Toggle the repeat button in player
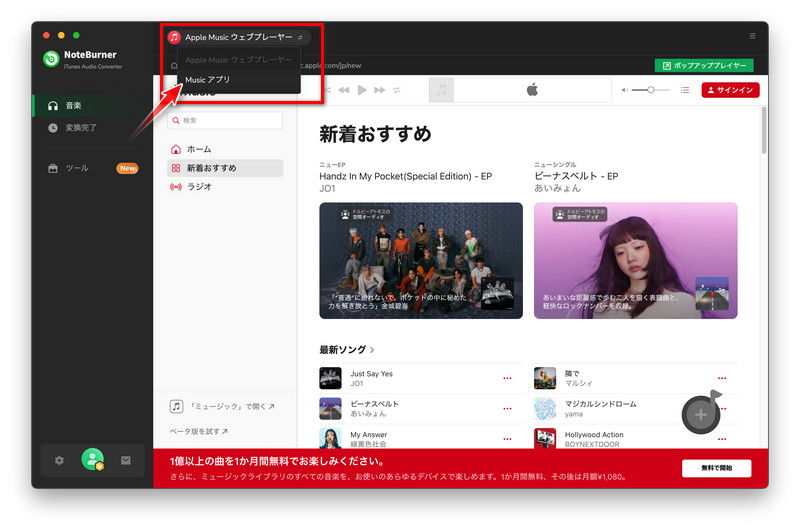The image size is (800, 530). point(397,90)
